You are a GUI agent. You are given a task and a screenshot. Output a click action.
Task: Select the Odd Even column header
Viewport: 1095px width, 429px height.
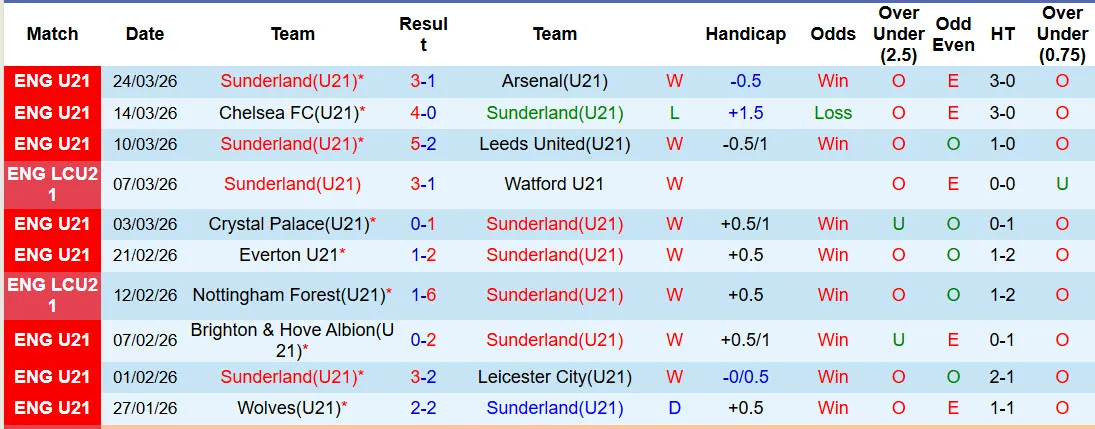[953, 34]
